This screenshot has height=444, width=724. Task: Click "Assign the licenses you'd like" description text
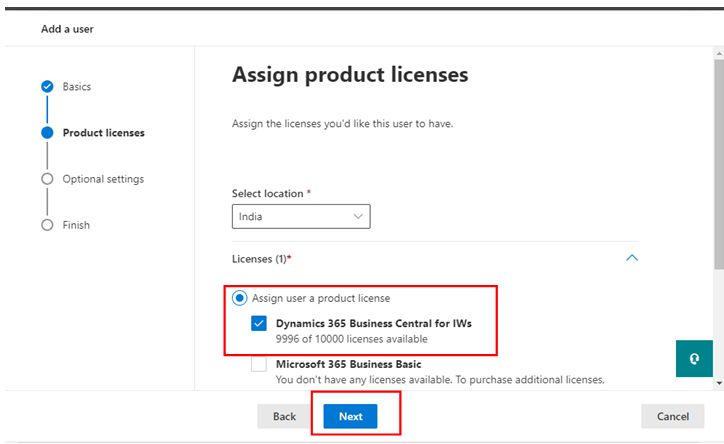coord(343,124)
